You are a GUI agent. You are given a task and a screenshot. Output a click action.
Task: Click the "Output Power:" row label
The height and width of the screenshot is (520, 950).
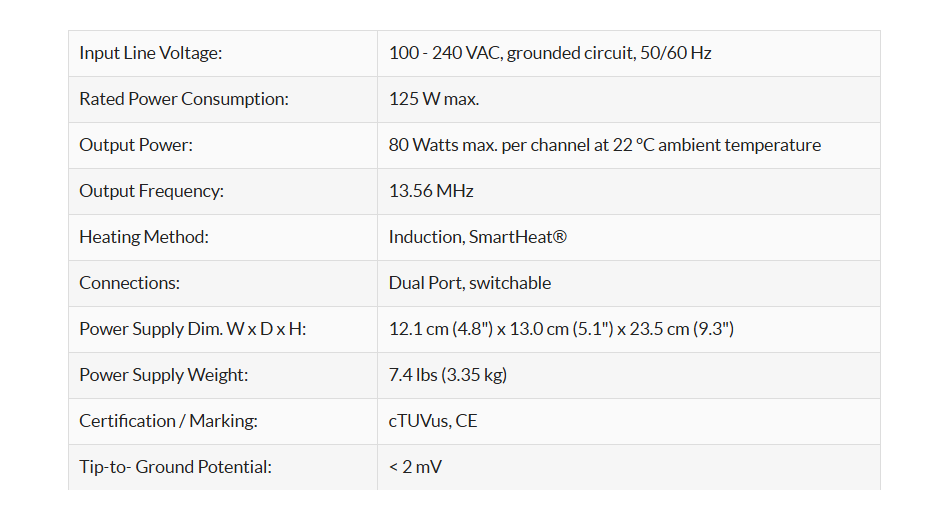click(x=136, y=145)
